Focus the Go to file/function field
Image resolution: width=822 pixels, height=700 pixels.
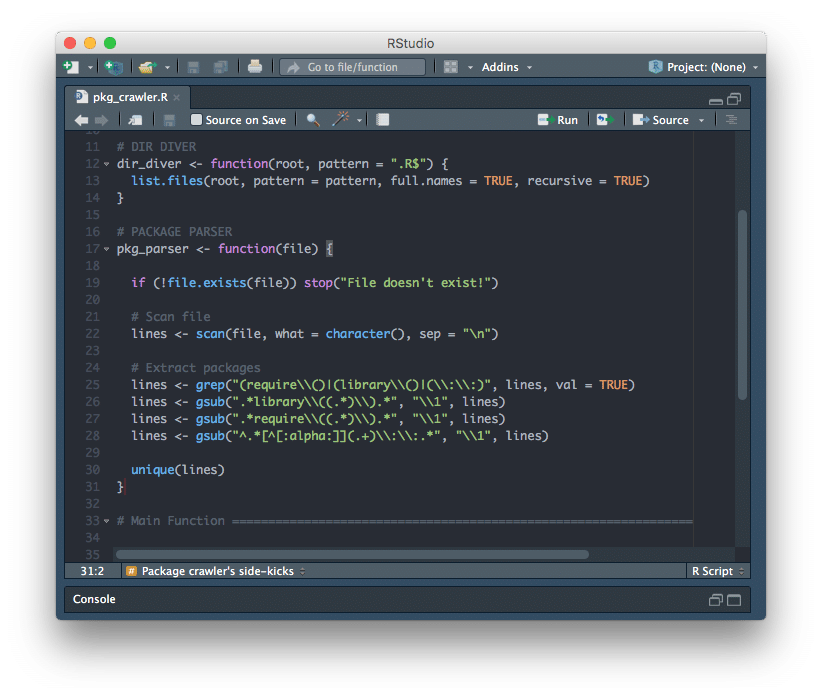pos(352,67)
